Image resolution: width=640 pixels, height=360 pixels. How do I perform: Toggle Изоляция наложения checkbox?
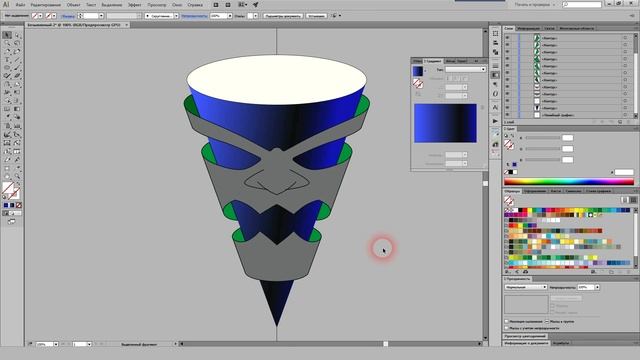(507, 322)
